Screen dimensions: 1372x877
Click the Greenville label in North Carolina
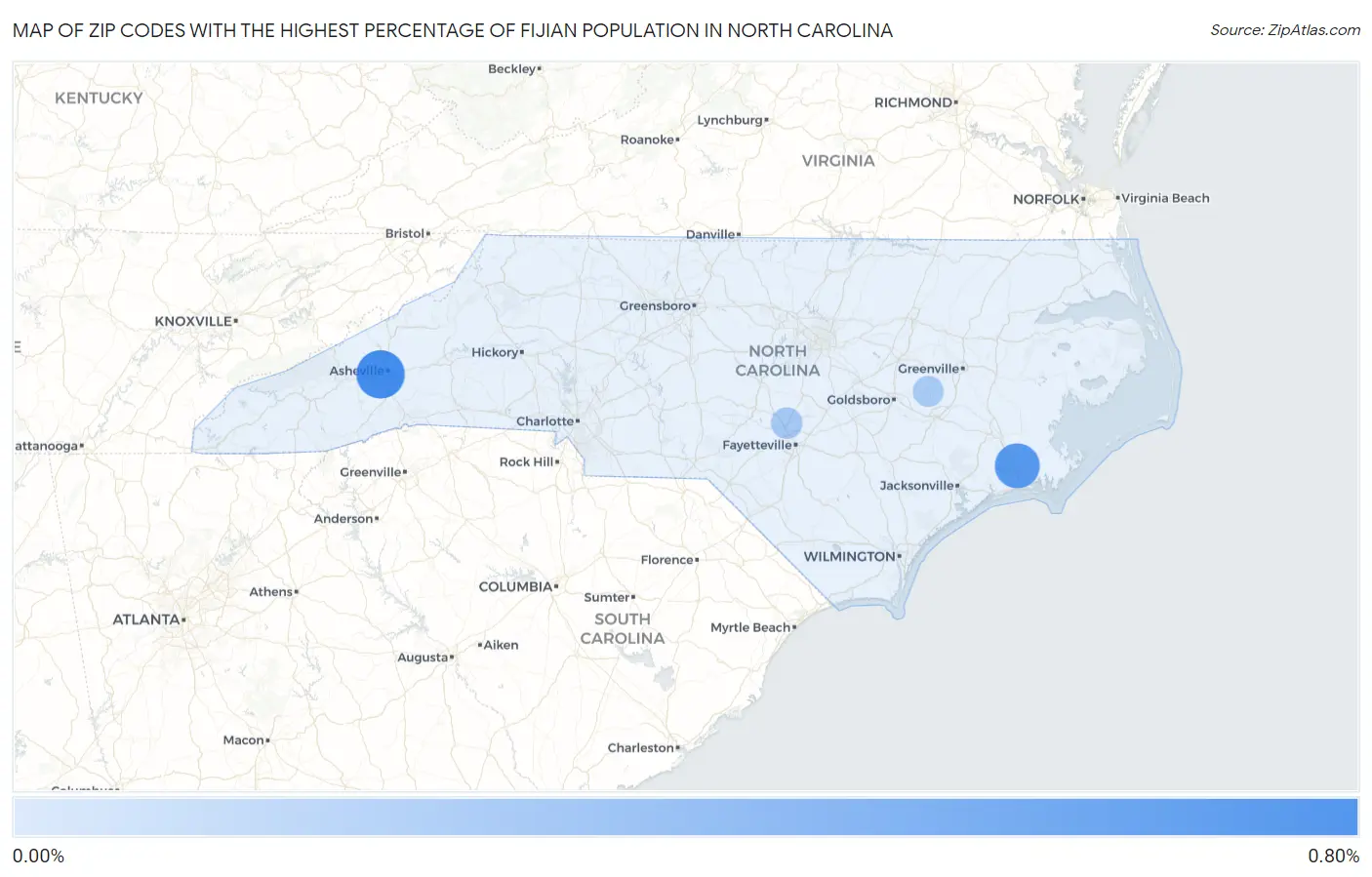point(929,369)
